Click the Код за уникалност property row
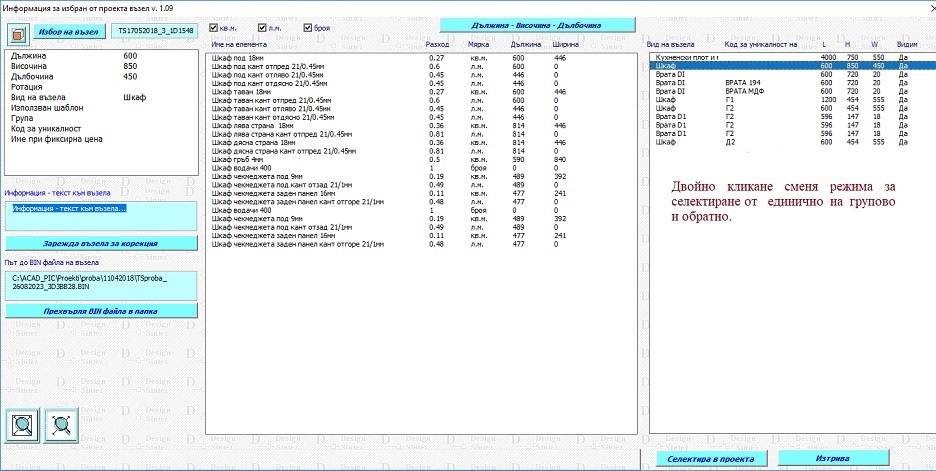This screenshot has height=471, width=936. (x=101, y=129)
